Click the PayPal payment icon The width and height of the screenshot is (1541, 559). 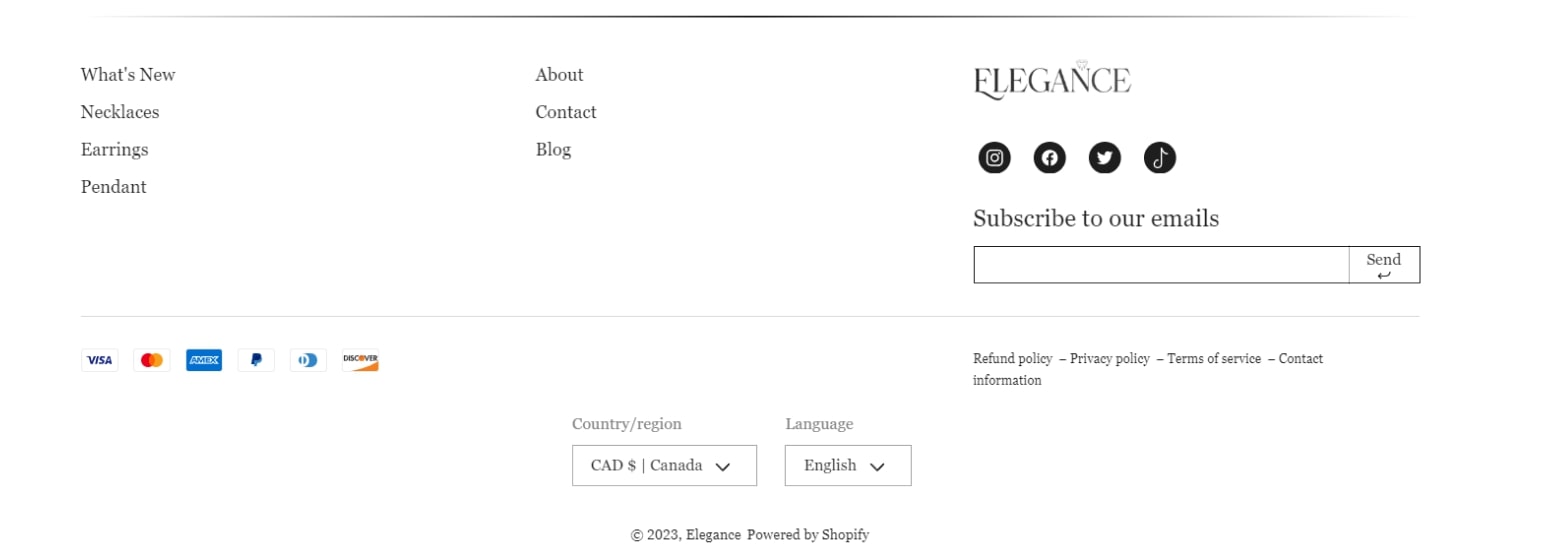tap(256, 360)
